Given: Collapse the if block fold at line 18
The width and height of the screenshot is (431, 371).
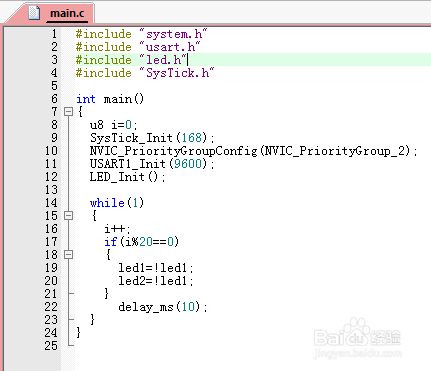Looking at the screenshot, I should click(x=68, y=255).
